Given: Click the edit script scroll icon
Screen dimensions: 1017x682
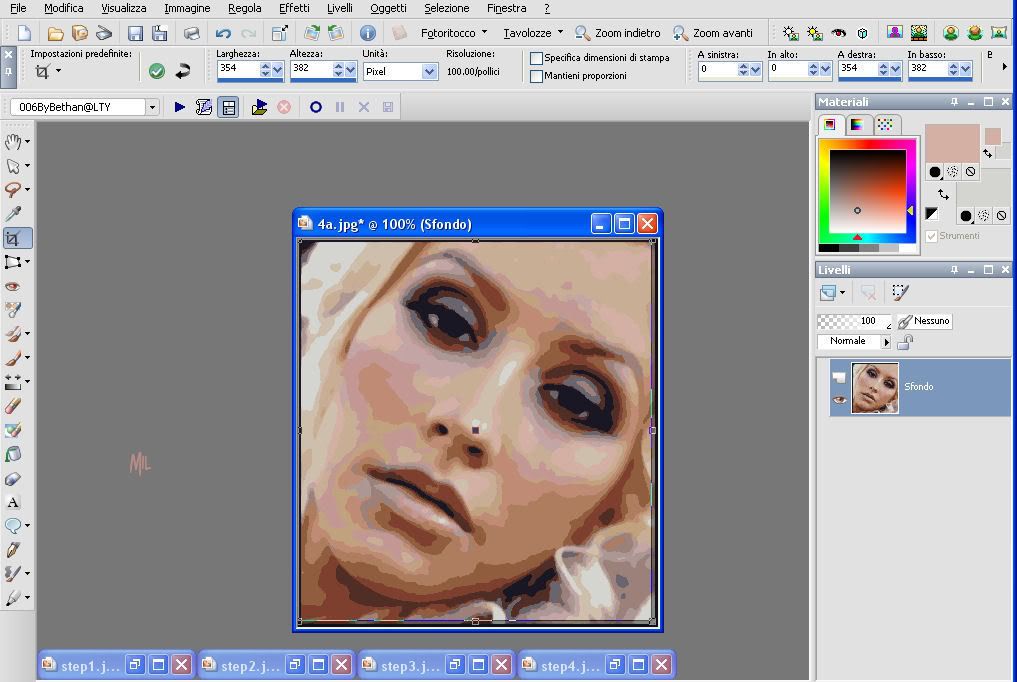Looking at the screenshot, I should click(204, 107).
